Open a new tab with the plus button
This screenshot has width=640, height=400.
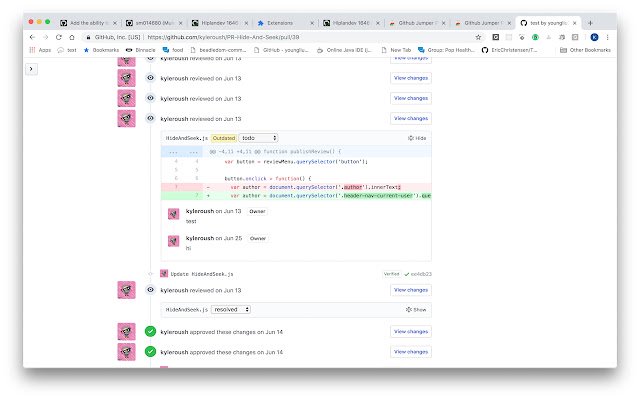coord(590,23)
